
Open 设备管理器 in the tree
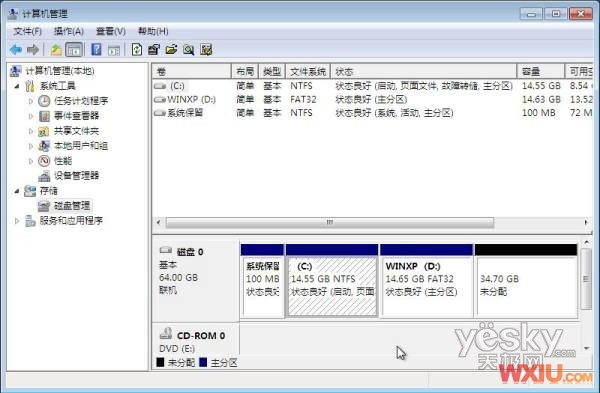tap(76, 176)
